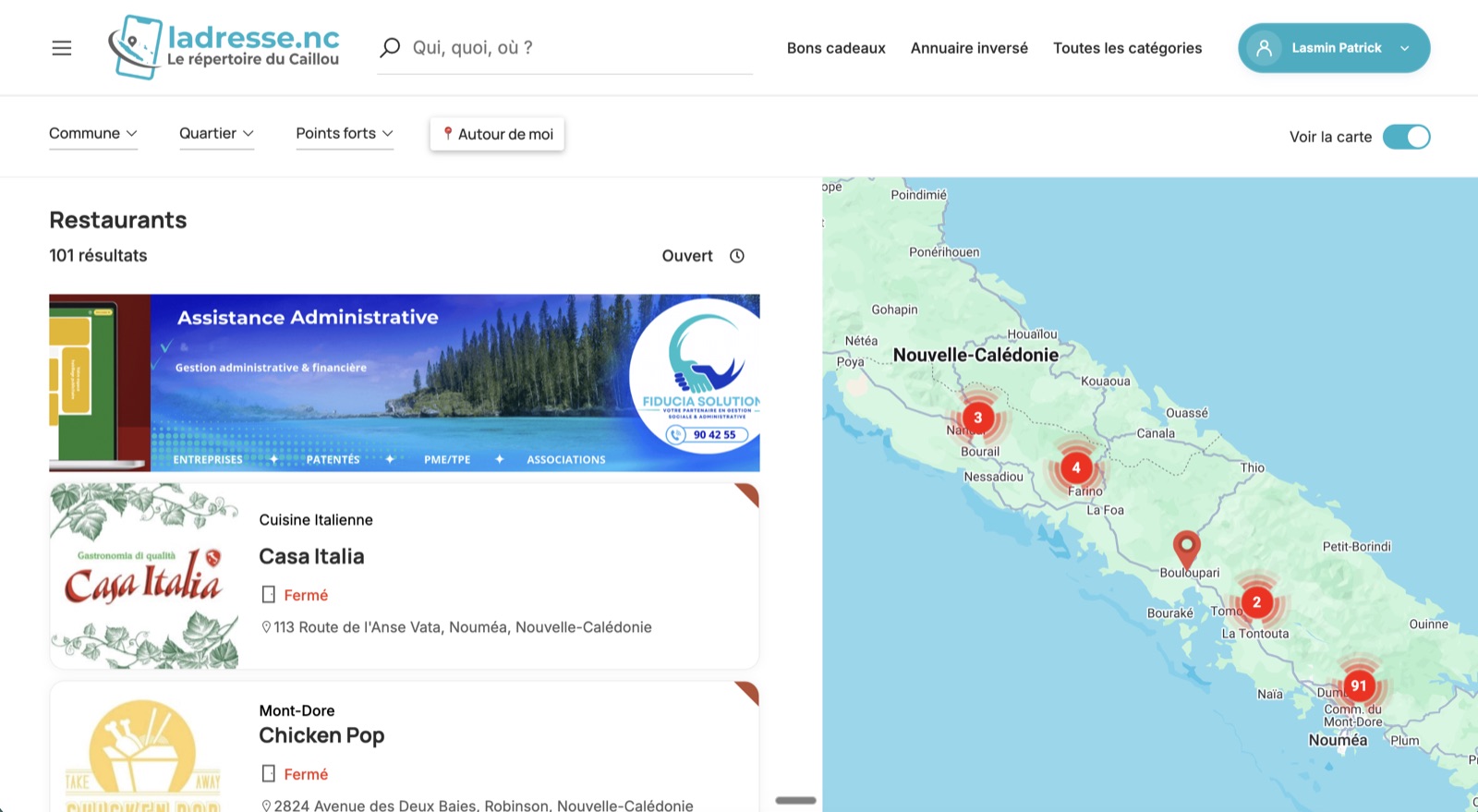Click the horizontal drag handle below the list

tap(795, 800)
